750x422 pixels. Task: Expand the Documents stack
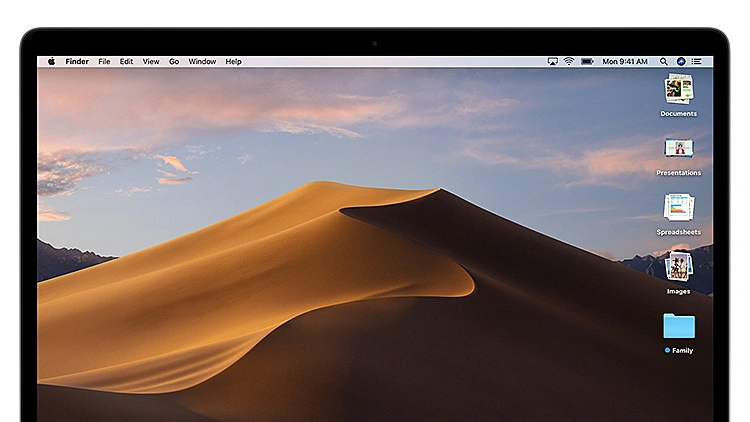[679, 89]
